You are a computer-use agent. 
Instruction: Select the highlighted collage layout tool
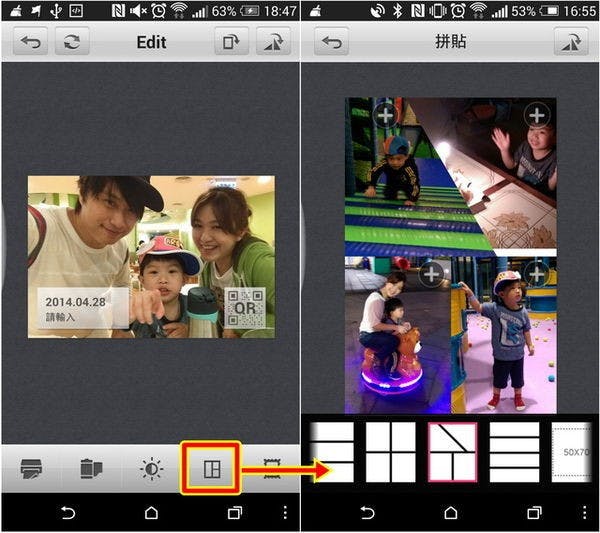(x=211, y=468)
